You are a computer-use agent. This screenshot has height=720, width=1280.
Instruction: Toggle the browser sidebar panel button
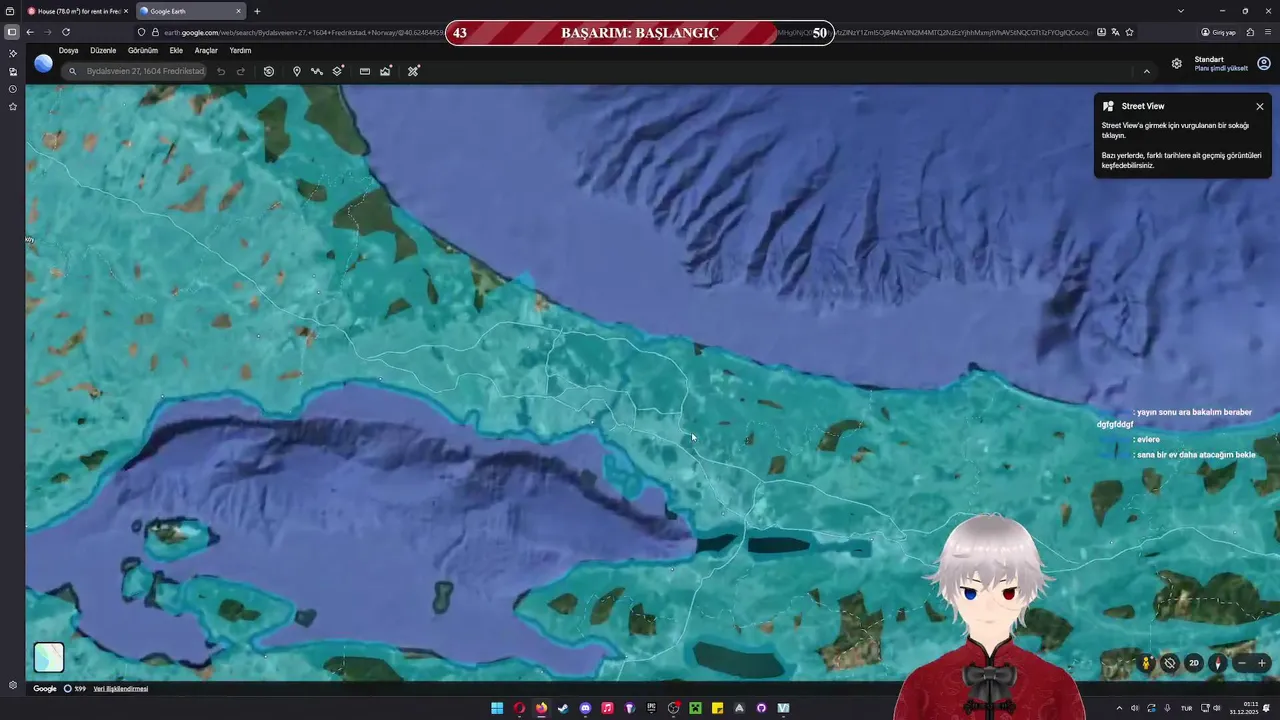[12, 32]
